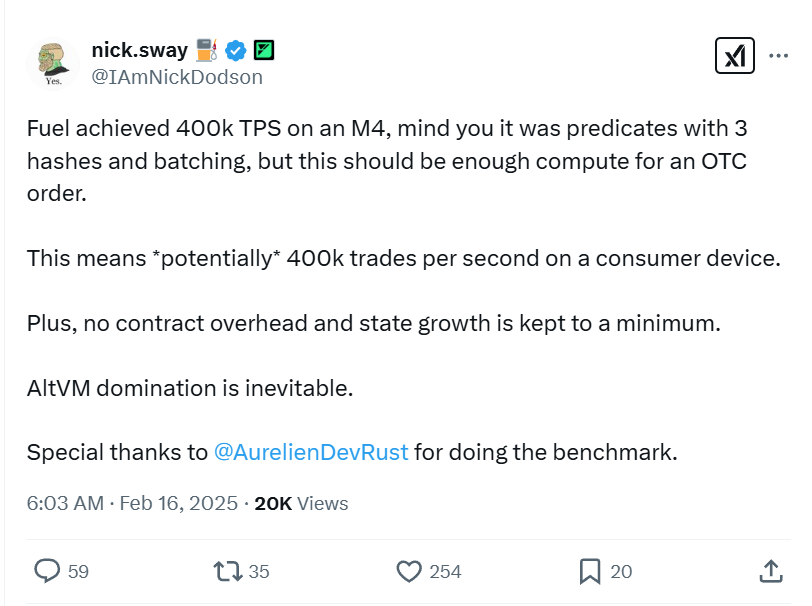Click the fuel pump emoji beside nick.sway
This screenshot has height=606, width=812.
(x=206, y=49)
